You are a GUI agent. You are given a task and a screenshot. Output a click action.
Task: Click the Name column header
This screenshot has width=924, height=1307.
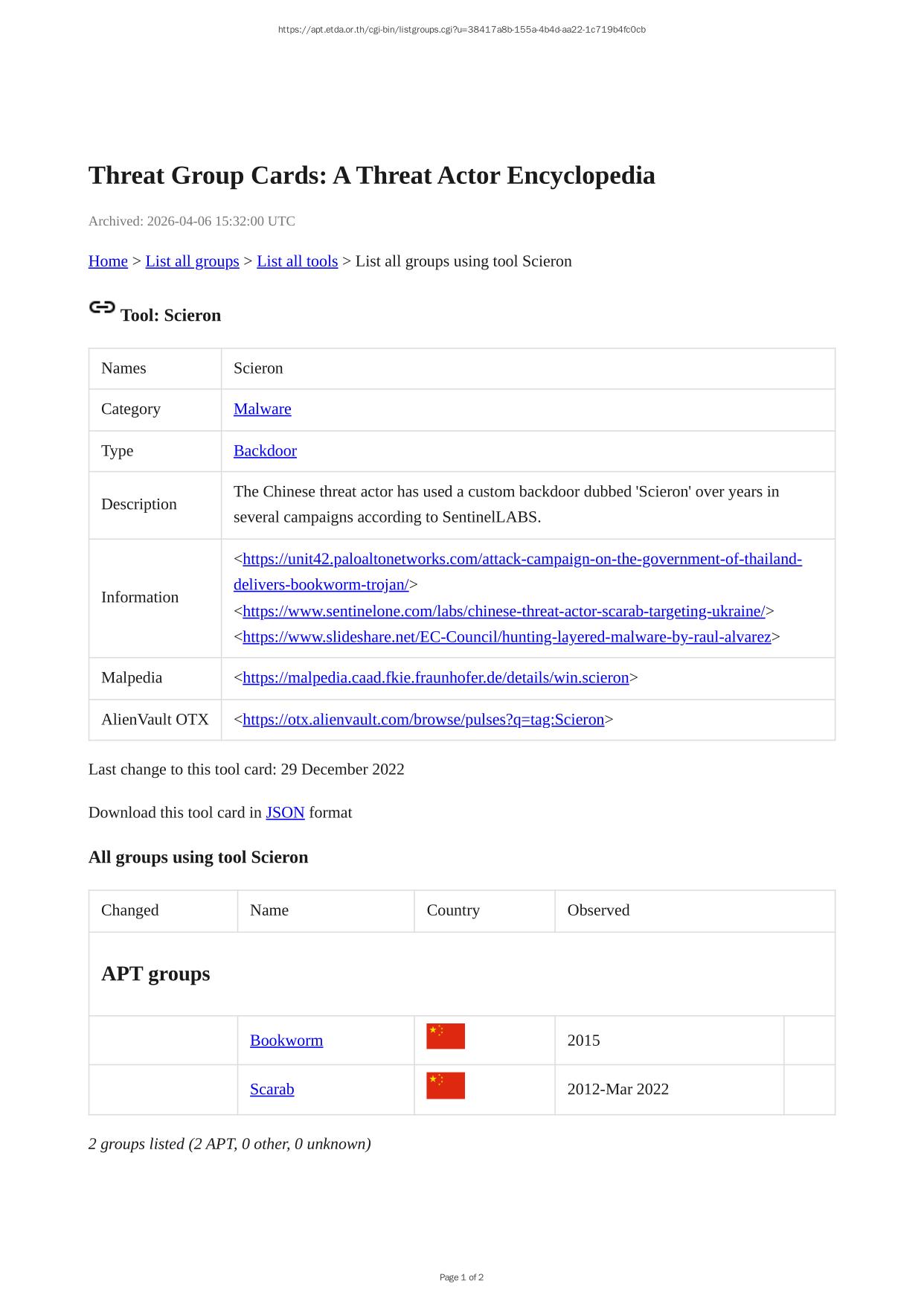click(x=269, y=910)
